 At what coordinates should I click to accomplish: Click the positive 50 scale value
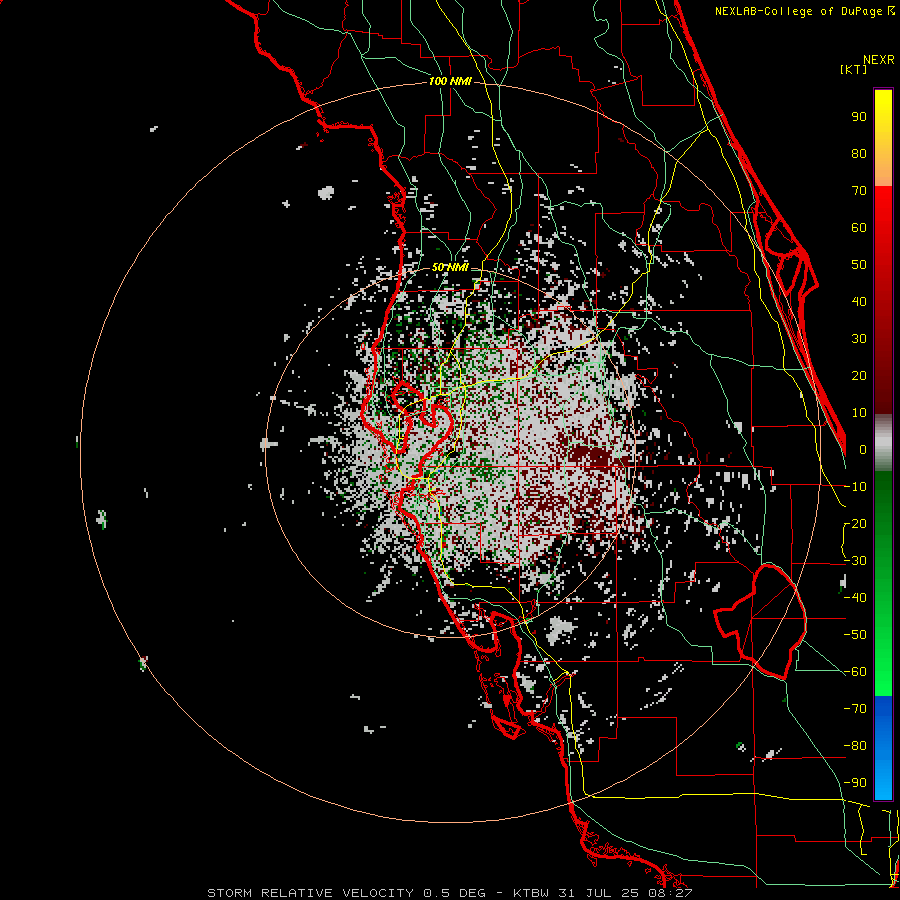click(859, 265)
